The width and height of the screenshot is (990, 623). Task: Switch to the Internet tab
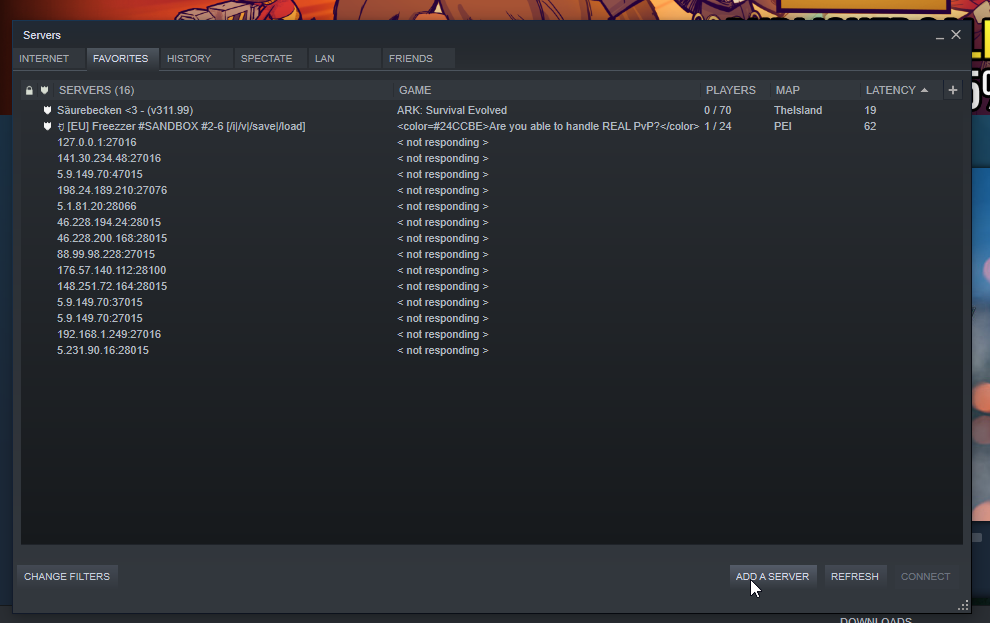(44, 59)
